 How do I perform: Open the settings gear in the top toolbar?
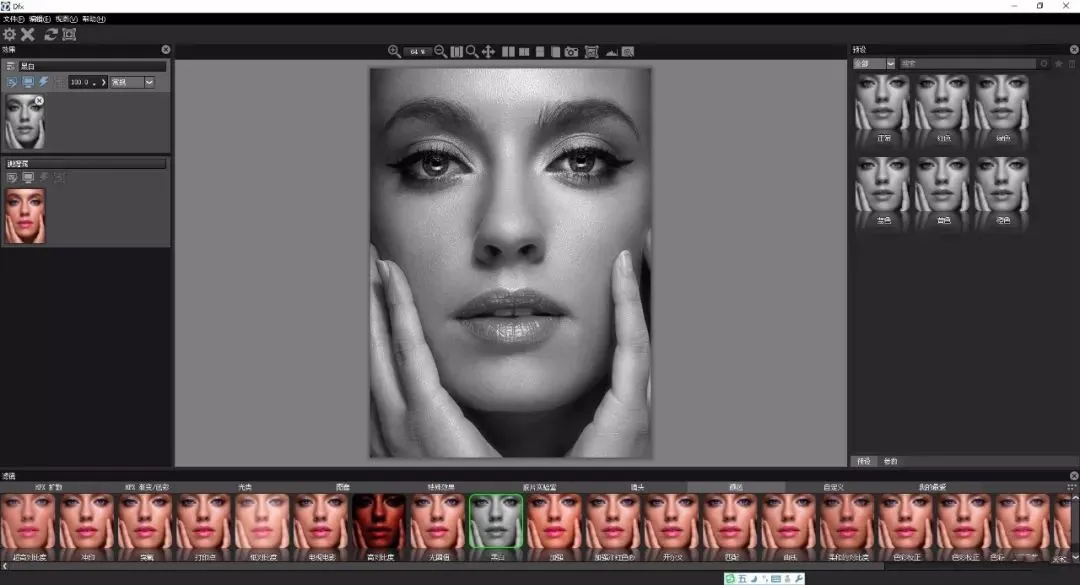tap(10, 34)
